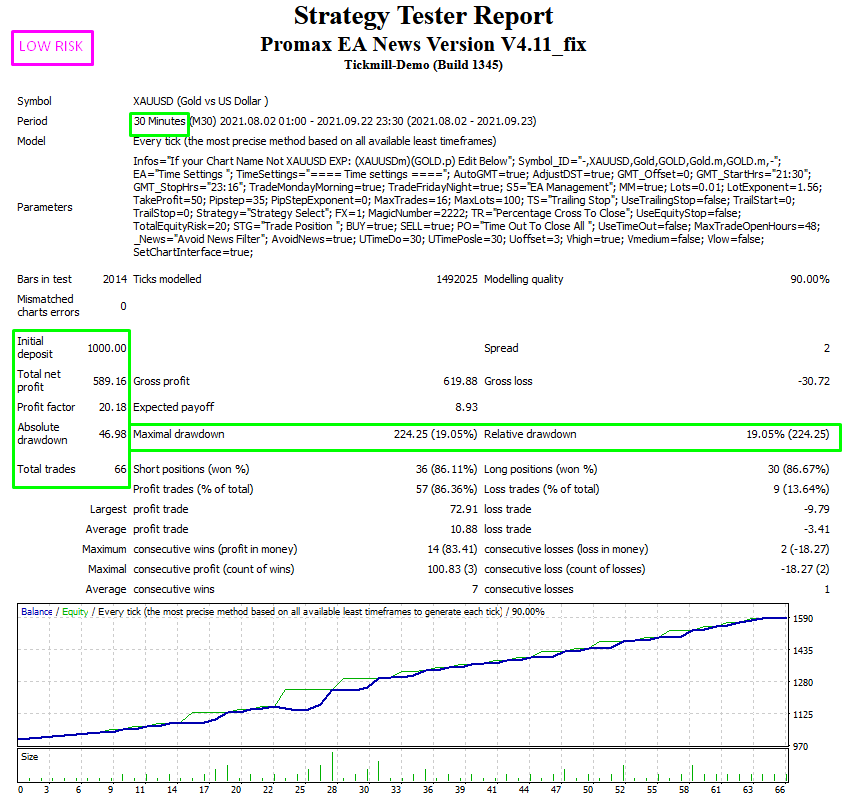
Task: Click Short positions value 36 (86.11%)
Action: point(446,469)
